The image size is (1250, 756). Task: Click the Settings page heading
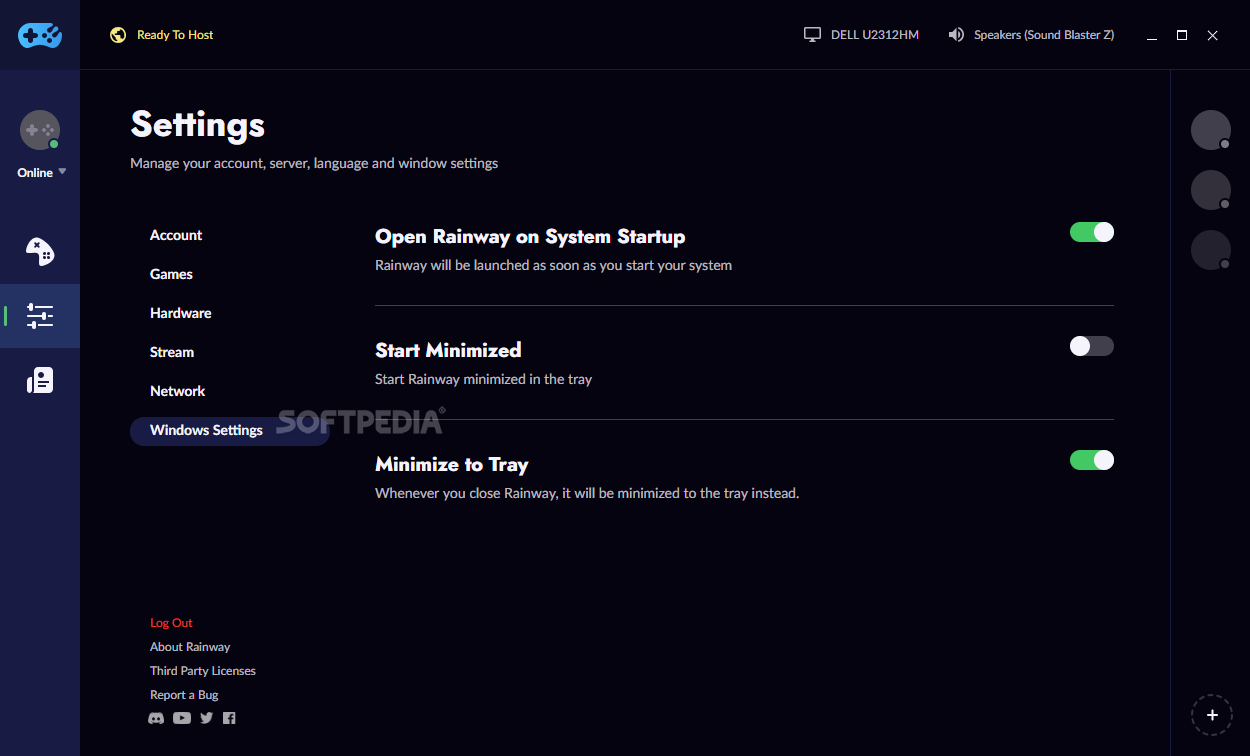click(x=198, y=124)
